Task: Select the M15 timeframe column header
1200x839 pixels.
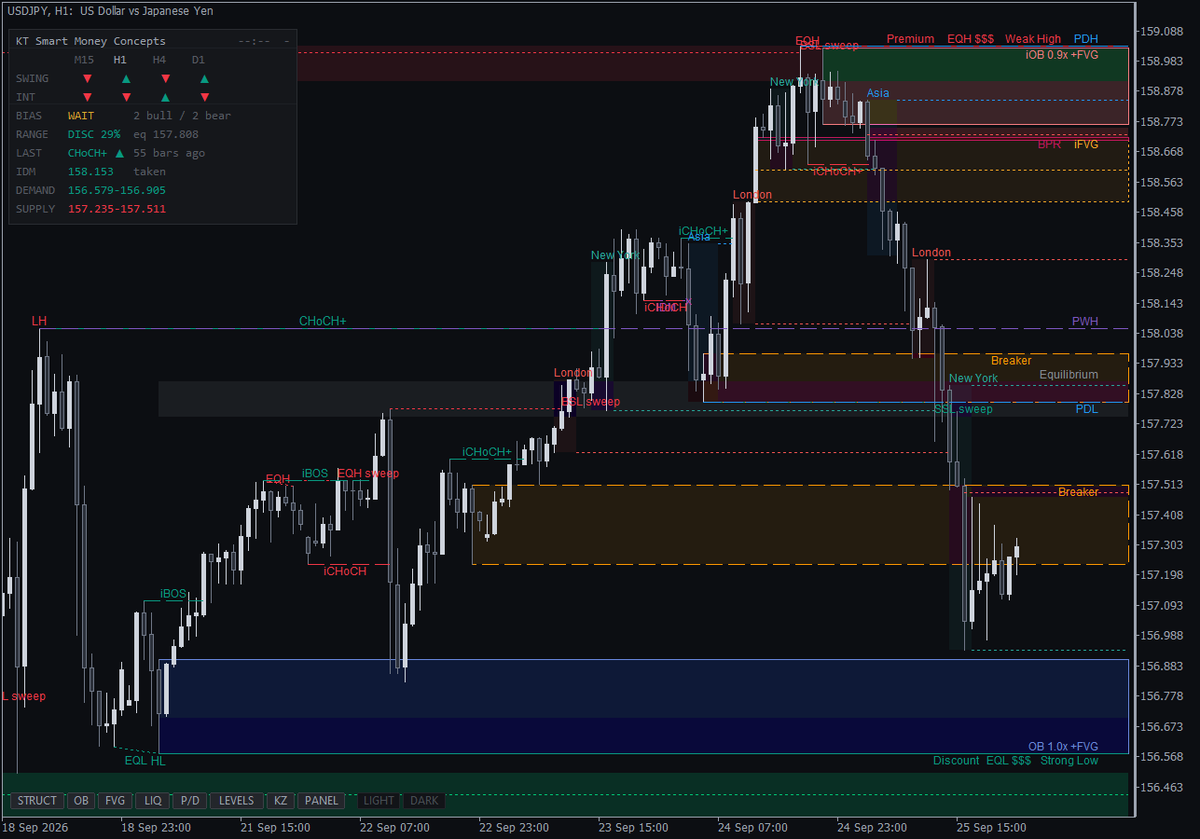Action: point(85,60)
